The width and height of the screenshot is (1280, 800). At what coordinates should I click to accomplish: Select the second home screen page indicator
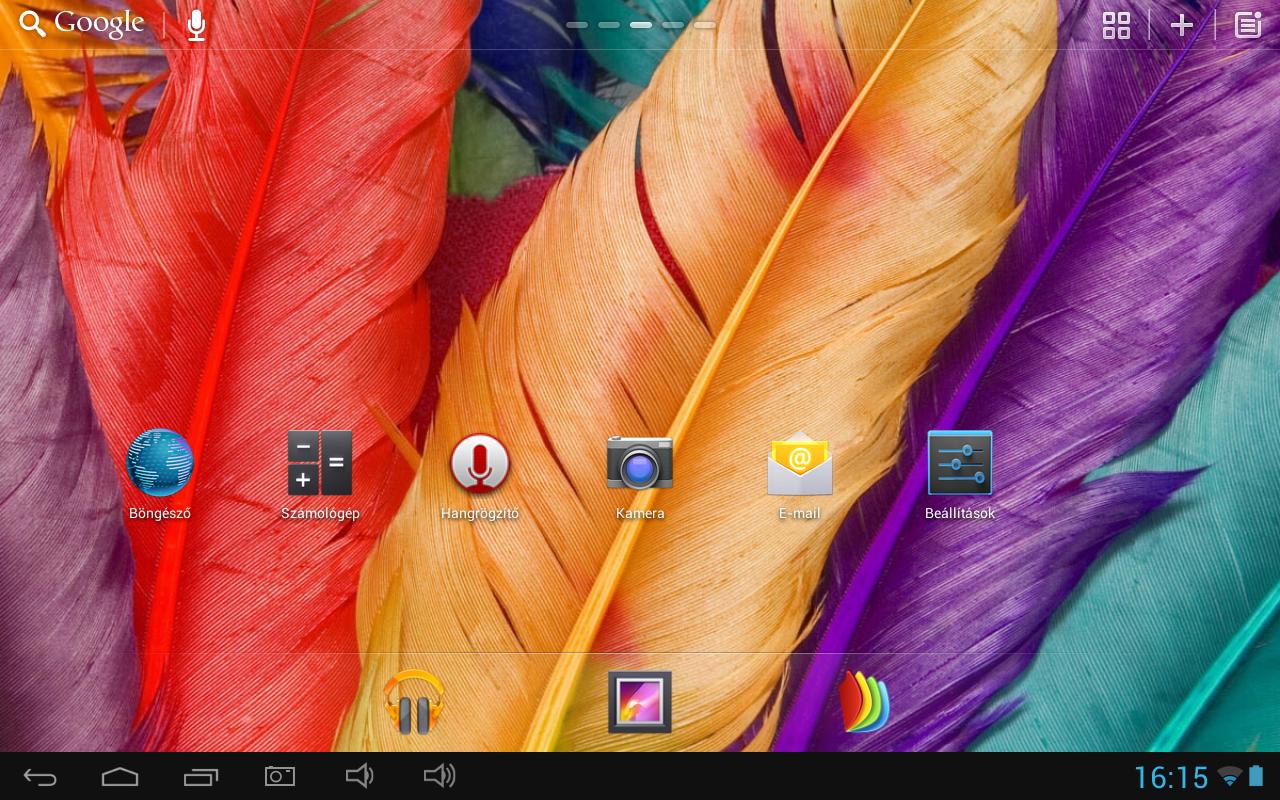coord(609,24)
